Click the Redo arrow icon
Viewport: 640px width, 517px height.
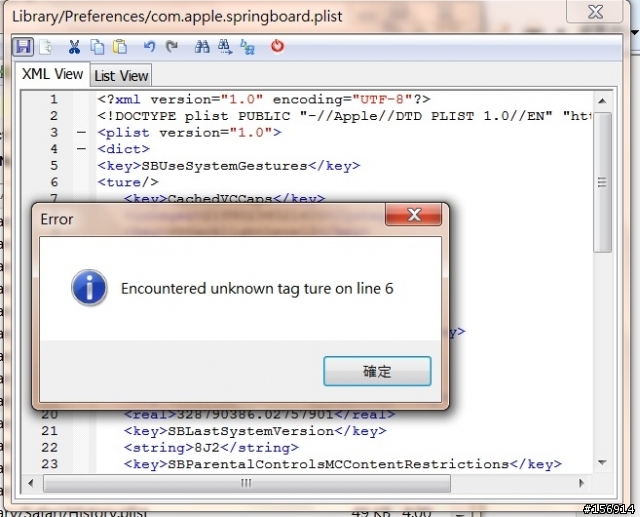(x=172, y=46)
